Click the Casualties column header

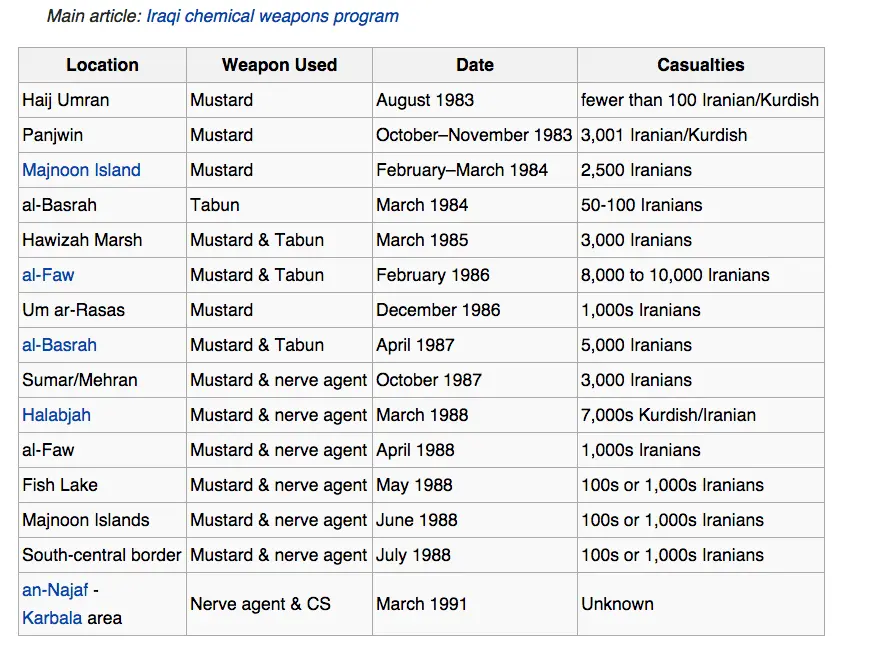click(700, 65)
